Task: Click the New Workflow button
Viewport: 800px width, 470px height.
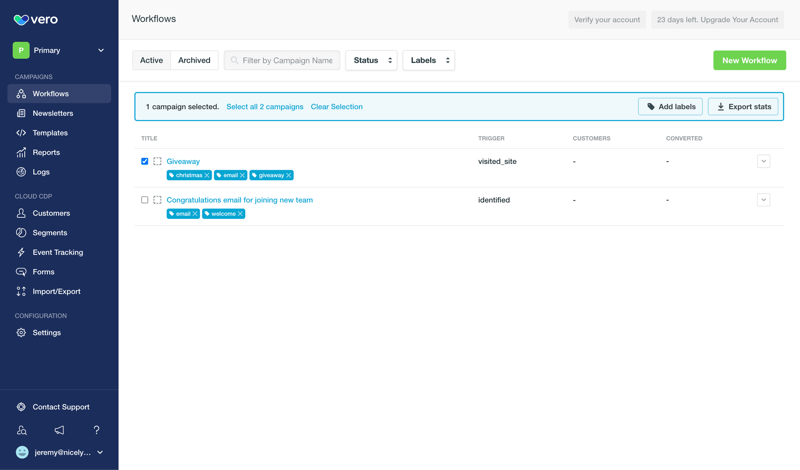Action: click(x=749, y=60)
